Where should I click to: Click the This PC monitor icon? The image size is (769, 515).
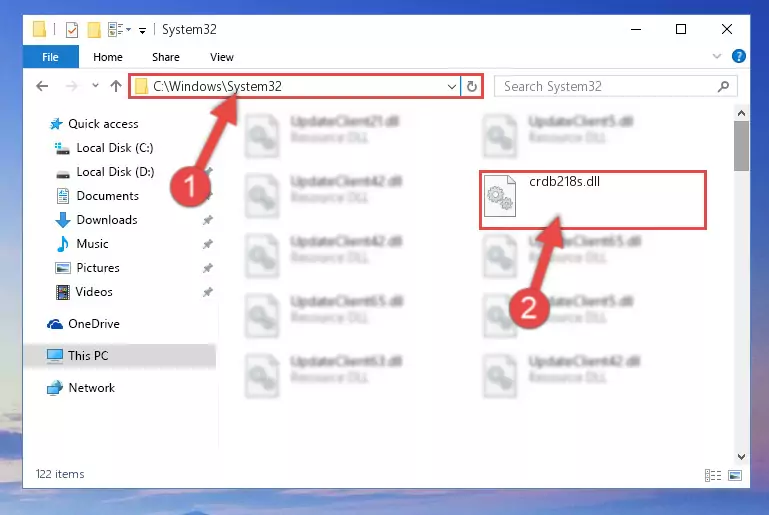point(55,356)
